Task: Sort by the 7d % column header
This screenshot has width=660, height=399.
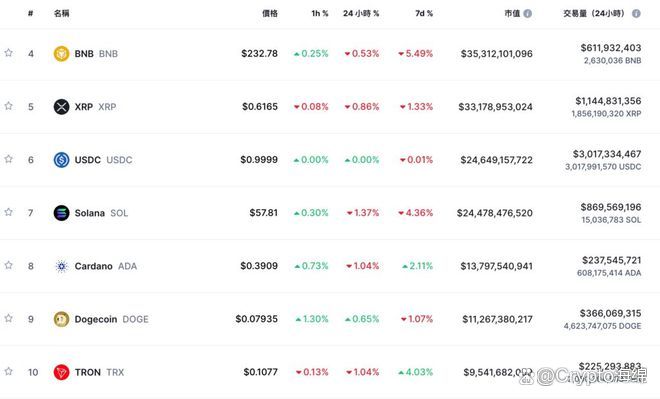Action: pyautogui.click(x=424, y=13)
